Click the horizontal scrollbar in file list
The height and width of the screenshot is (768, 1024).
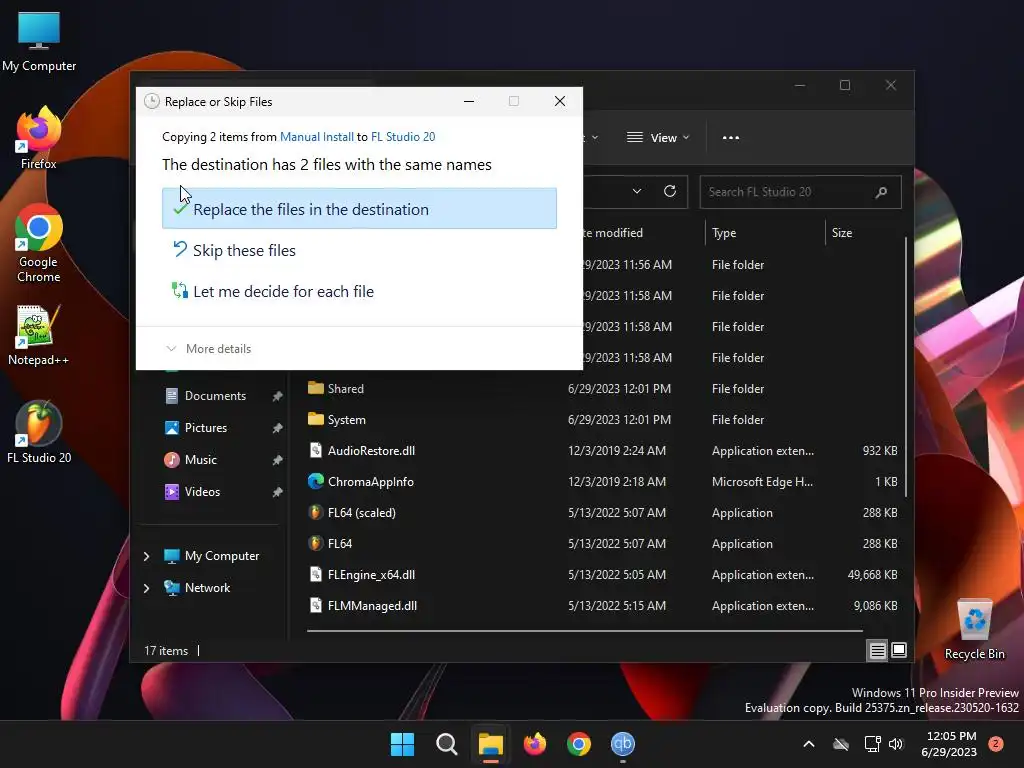[584, 631]
